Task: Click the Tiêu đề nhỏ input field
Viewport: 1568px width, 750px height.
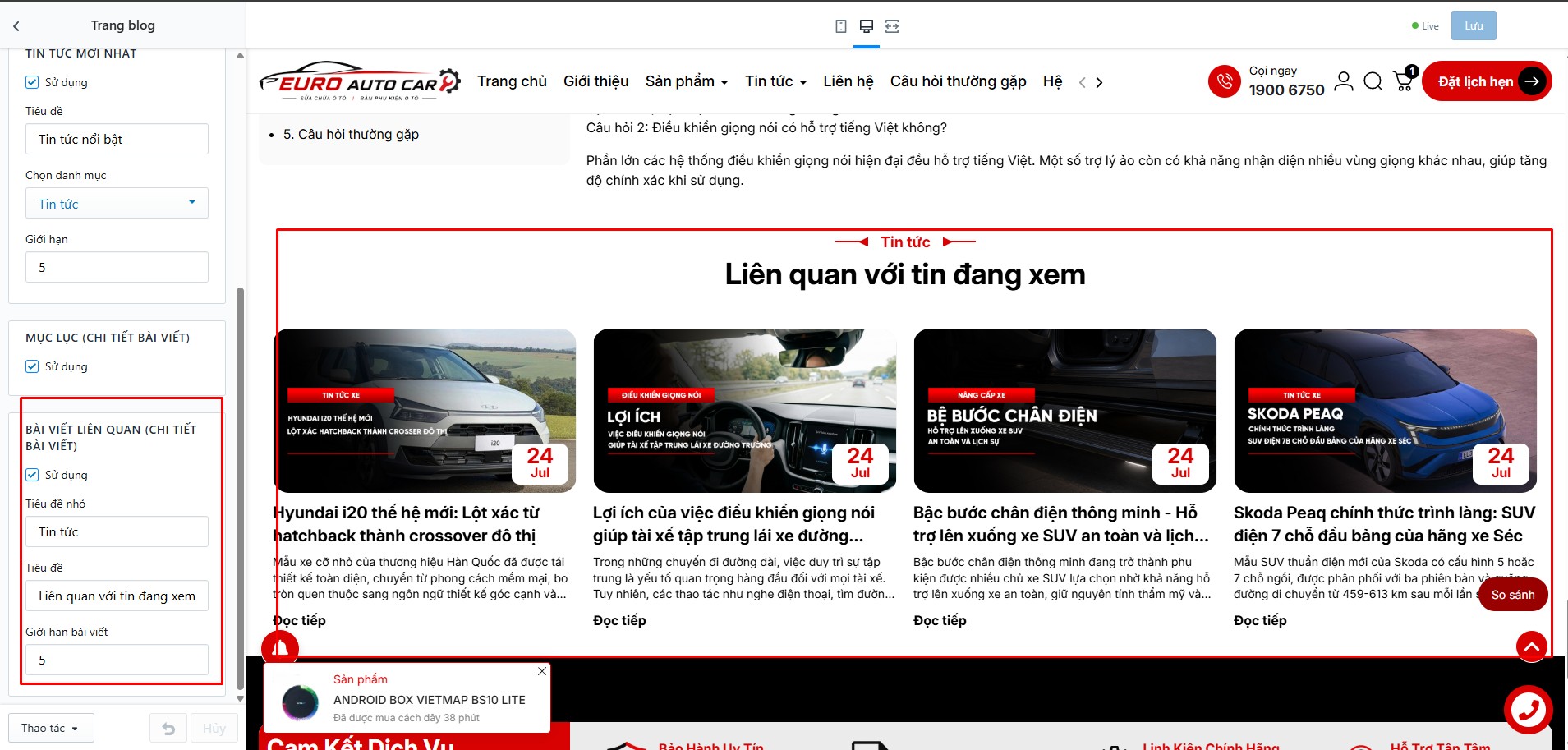Action: click(117, 531)
